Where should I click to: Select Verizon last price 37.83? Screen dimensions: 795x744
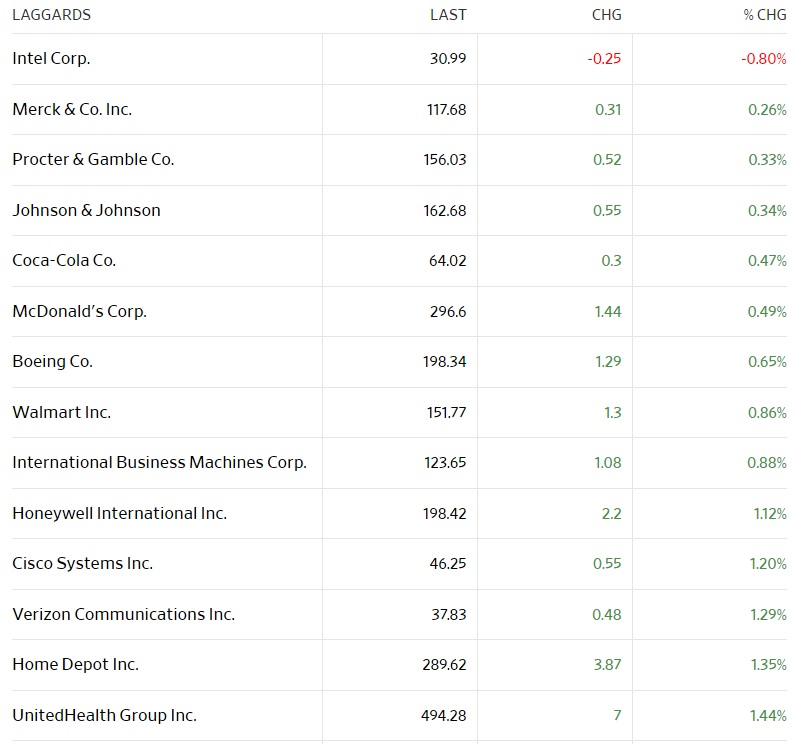coord(449,614)
